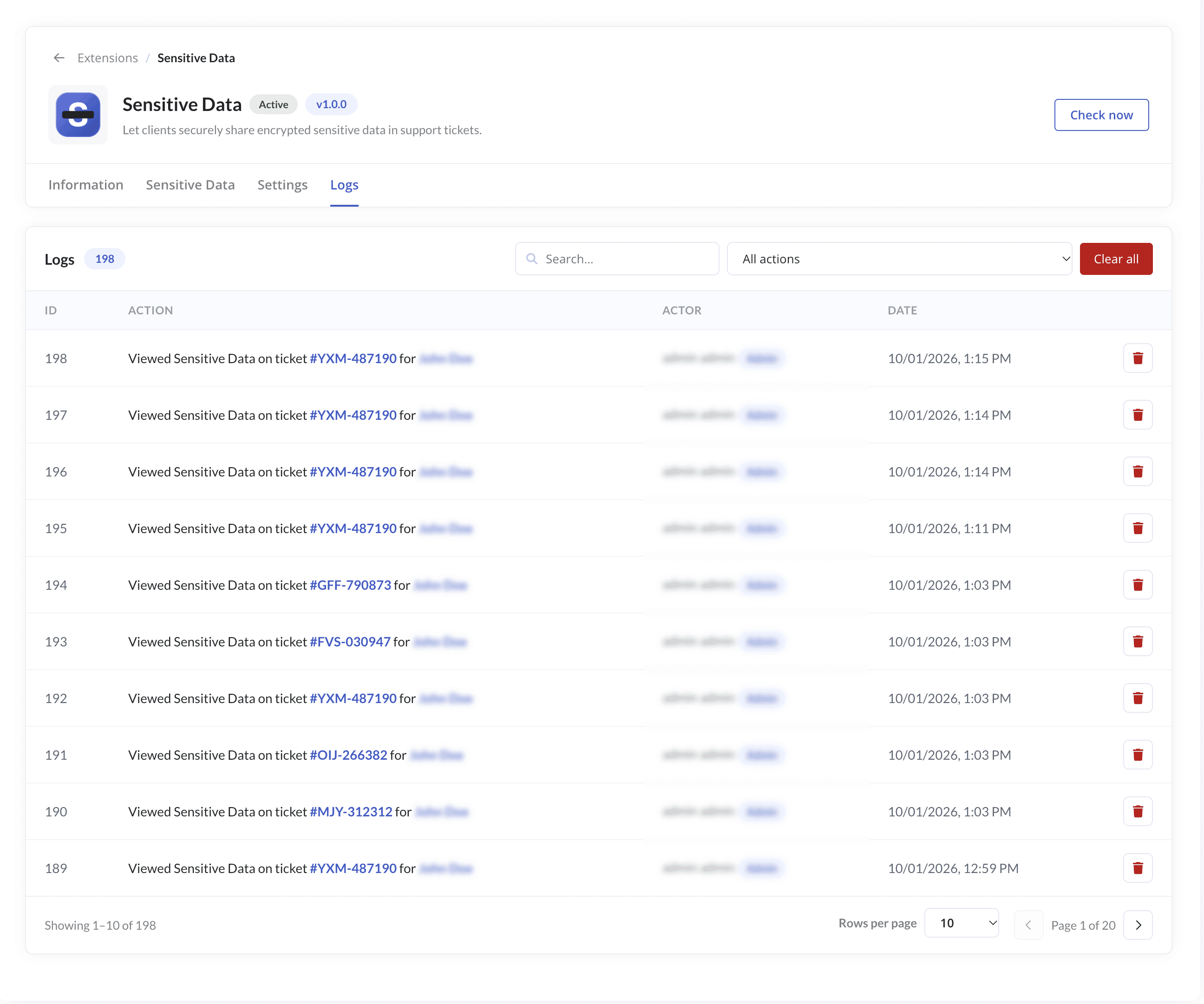1204x1004 pixels.
Task: Click the ACTOR column header
Action: 682,311
